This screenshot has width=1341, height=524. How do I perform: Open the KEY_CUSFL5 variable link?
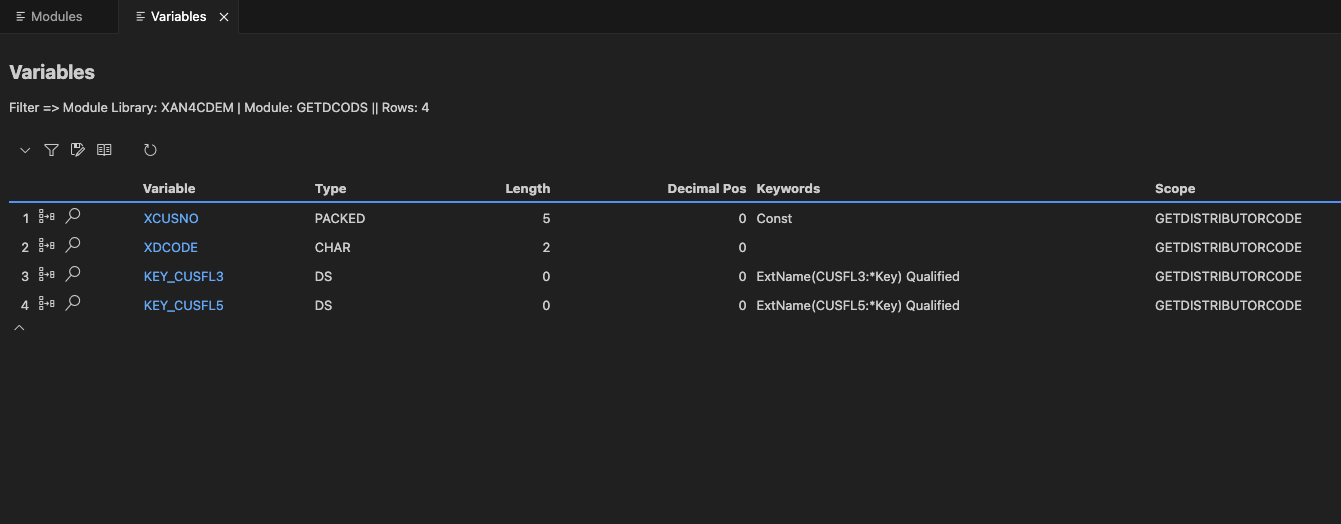(x=183, y=305)
